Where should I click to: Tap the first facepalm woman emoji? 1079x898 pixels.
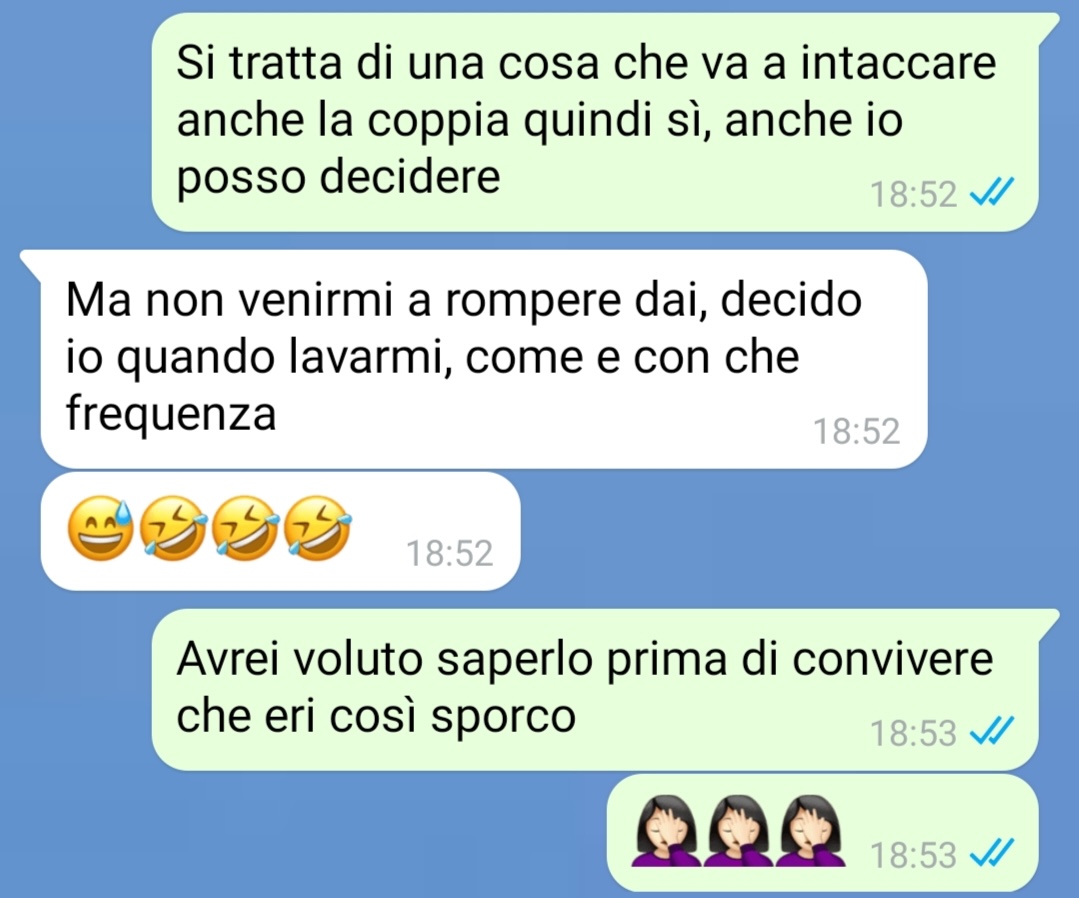coord(665,831)
